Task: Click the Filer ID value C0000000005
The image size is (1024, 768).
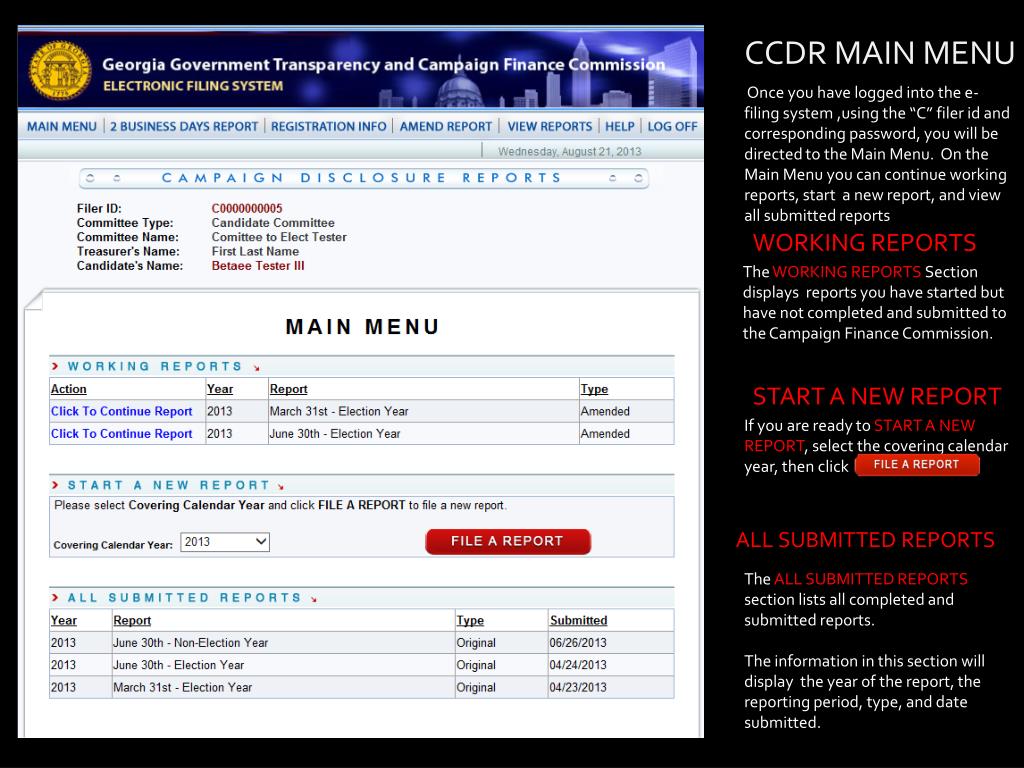Action: pyautogui.click(x=247, y=208)
